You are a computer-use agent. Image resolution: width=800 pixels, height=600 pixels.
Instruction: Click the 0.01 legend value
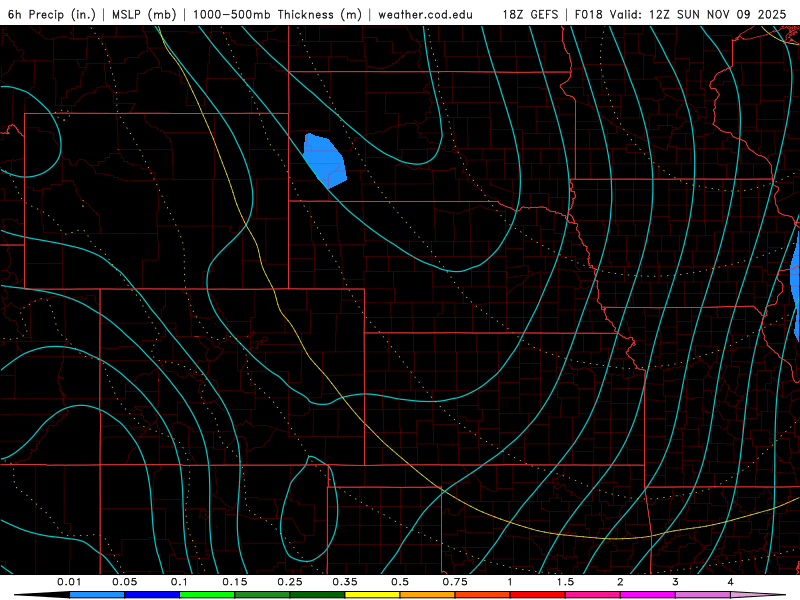tap(69, 582)
